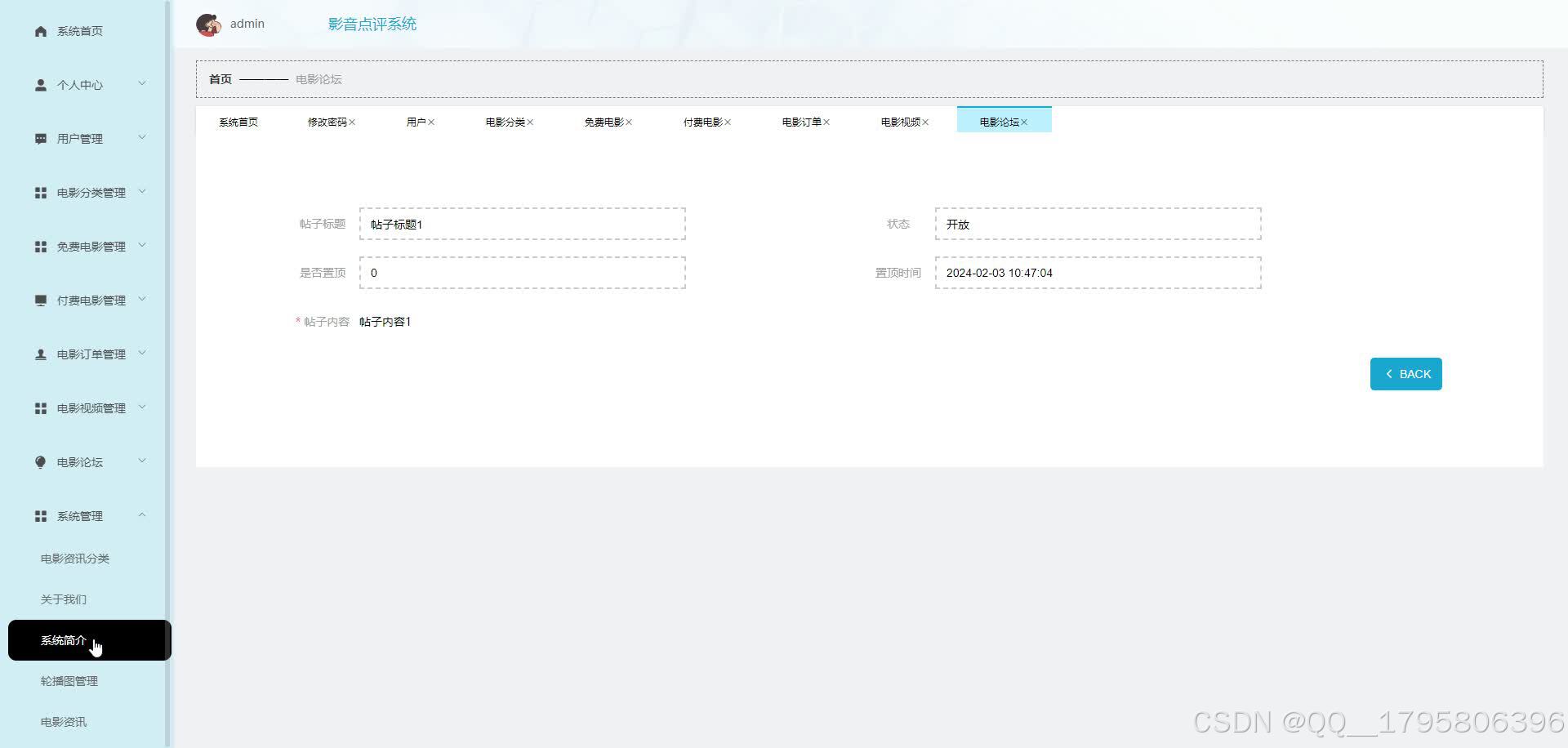The height and width of the screenshot is (748, 1568).
Task: Expand the 个人中心 menu chevron
Action: [142, 83]
